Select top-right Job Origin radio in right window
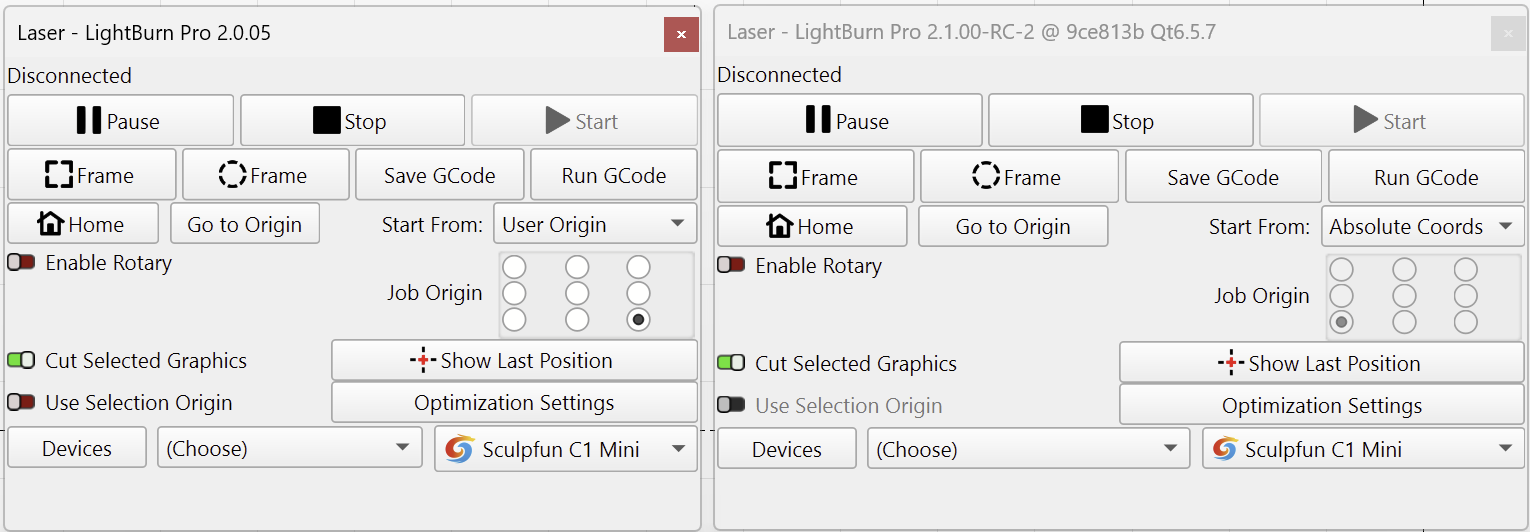Viewport: 1530px width, 532px height. tap(1465, 270)
